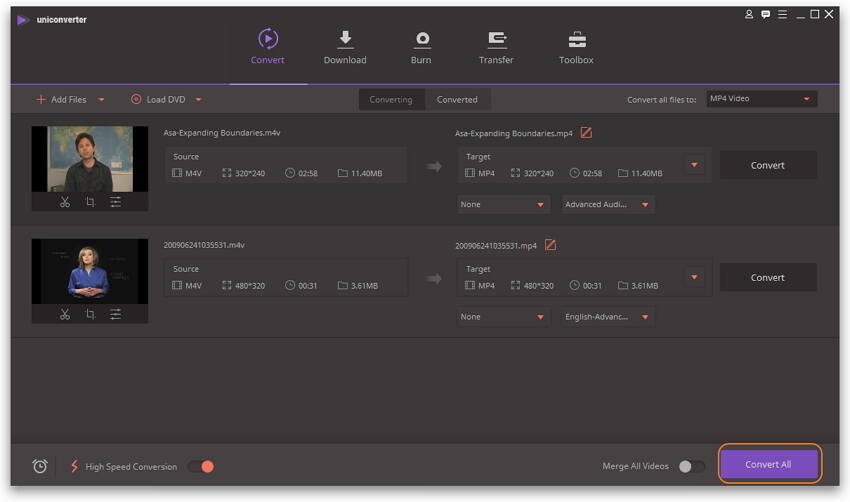
Task: Open subtitle None dropdown for Asa-Expanding Boundaries
Action: pos(503,204)
